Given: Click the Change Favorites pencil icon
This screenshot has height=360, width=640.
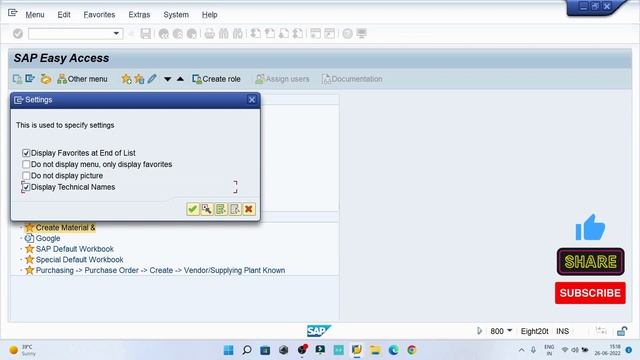Looking at the screenshot, I should (152, 79).
